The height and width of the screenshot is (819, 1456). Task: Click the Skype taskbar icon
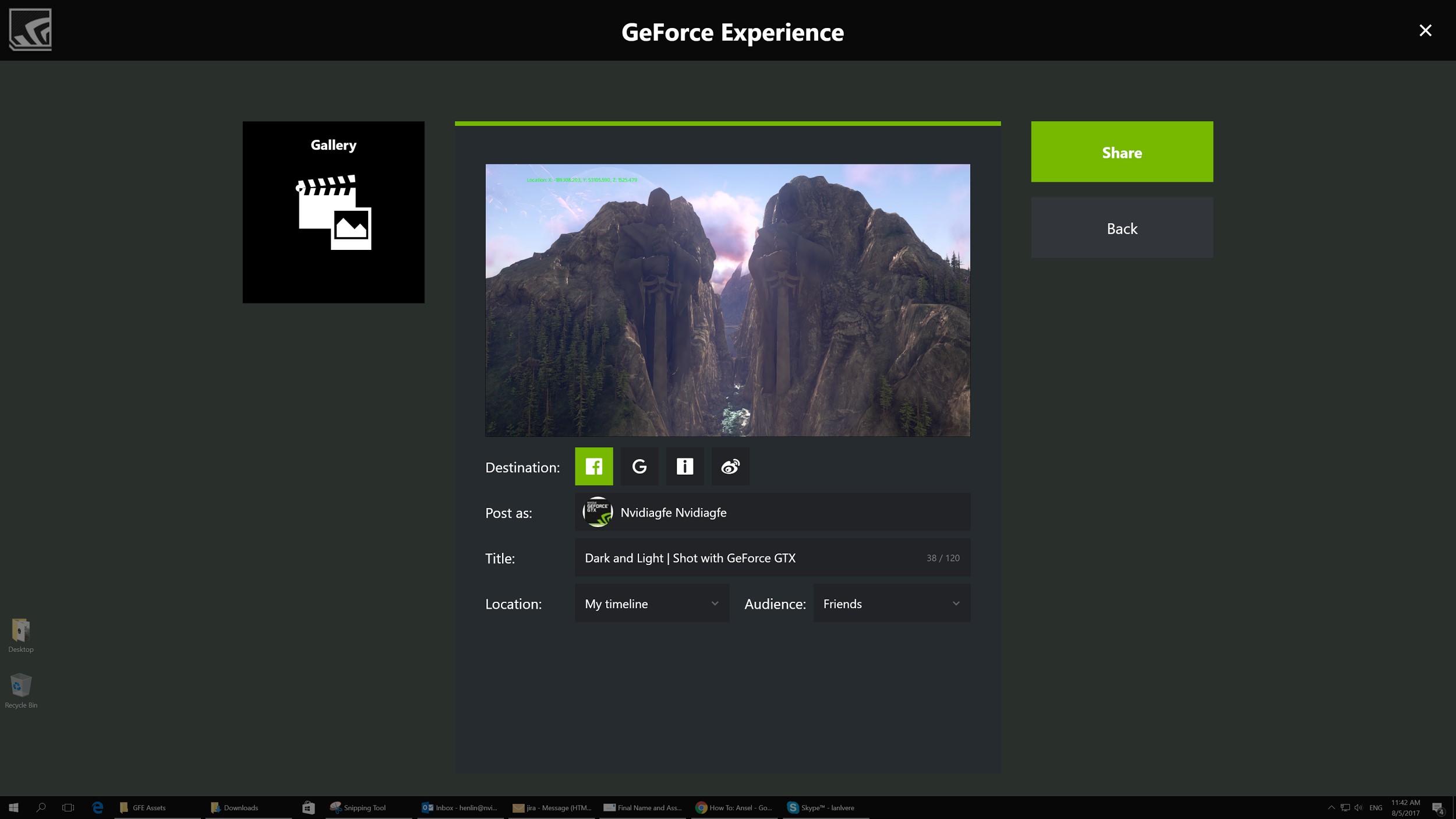(x=819, y=807)
